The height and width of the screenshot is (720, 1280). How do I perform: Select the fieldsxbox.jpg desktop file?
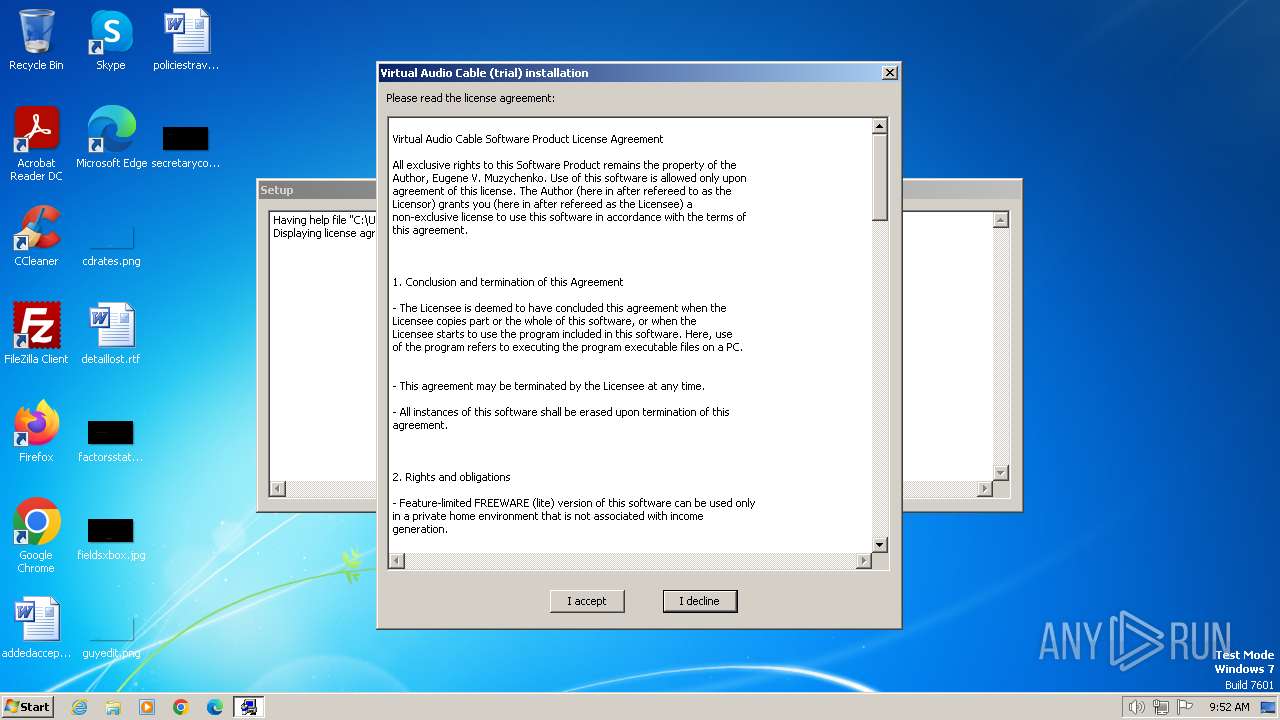click(x=111, y=538)
